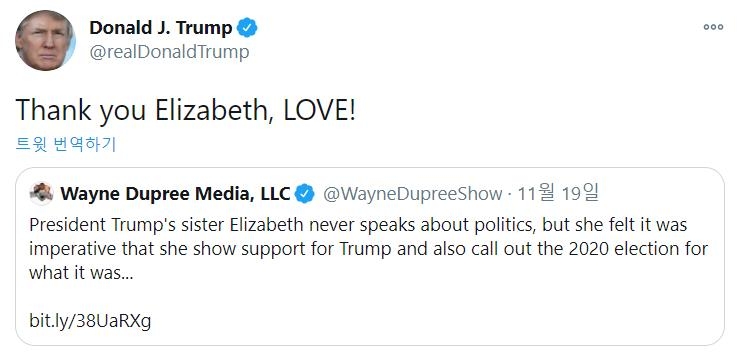Click the "Thank you Elizabeth, LOVE!" tweet text
This screenshot has height=361, width=738.
(x=185, y=111)
